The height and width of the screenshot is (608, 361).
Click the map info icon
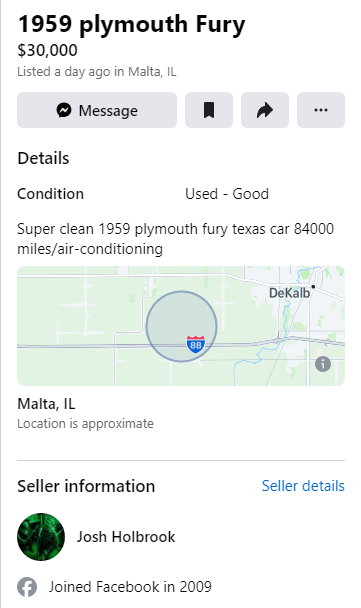[x=323, y=364]
